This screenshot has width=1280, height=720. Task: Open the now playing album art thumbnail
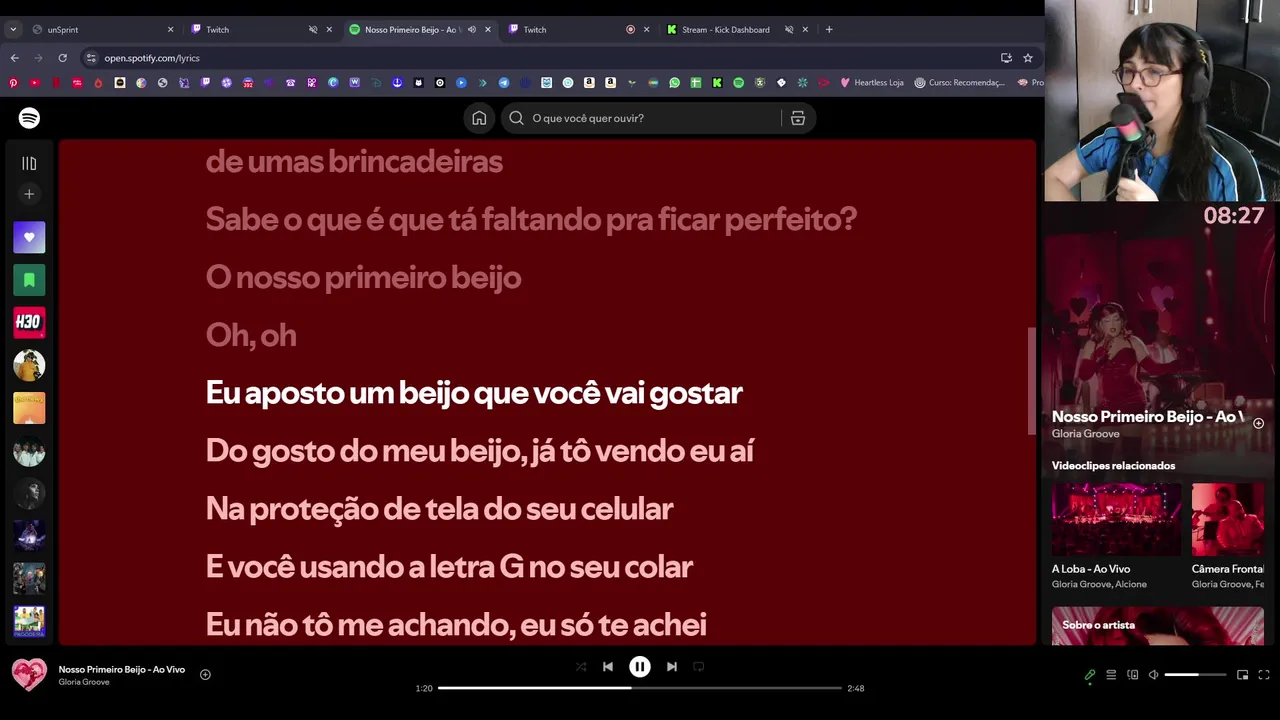29,675
